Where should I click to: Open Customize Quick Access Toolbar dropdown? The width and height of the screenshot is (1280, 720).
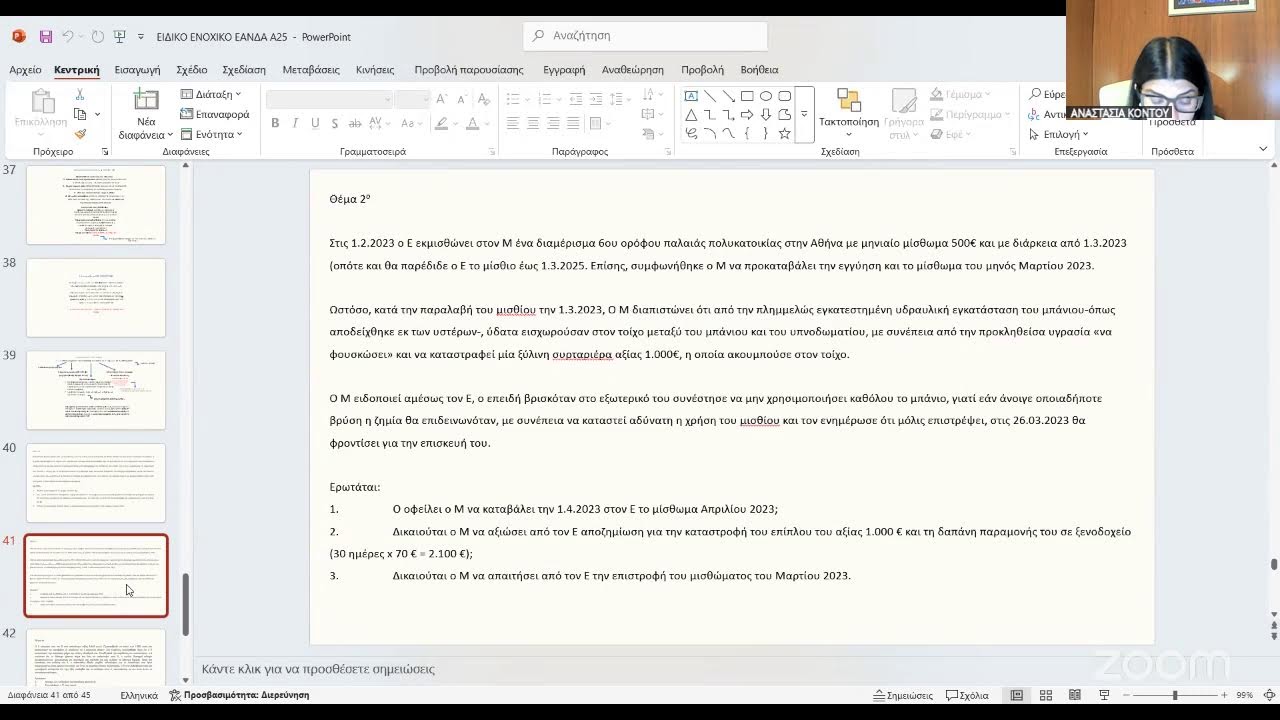[141, 37]
